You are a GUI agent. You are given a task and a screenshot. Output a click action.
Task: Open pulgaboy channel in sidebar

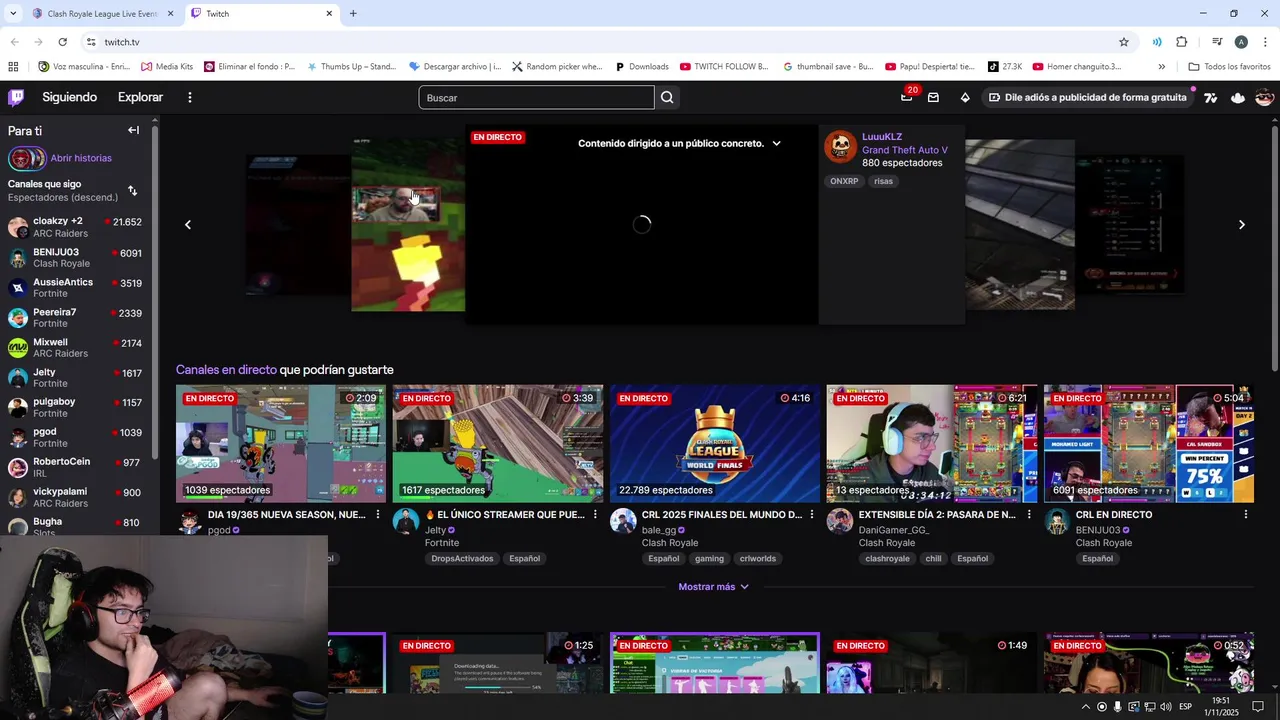76,407
